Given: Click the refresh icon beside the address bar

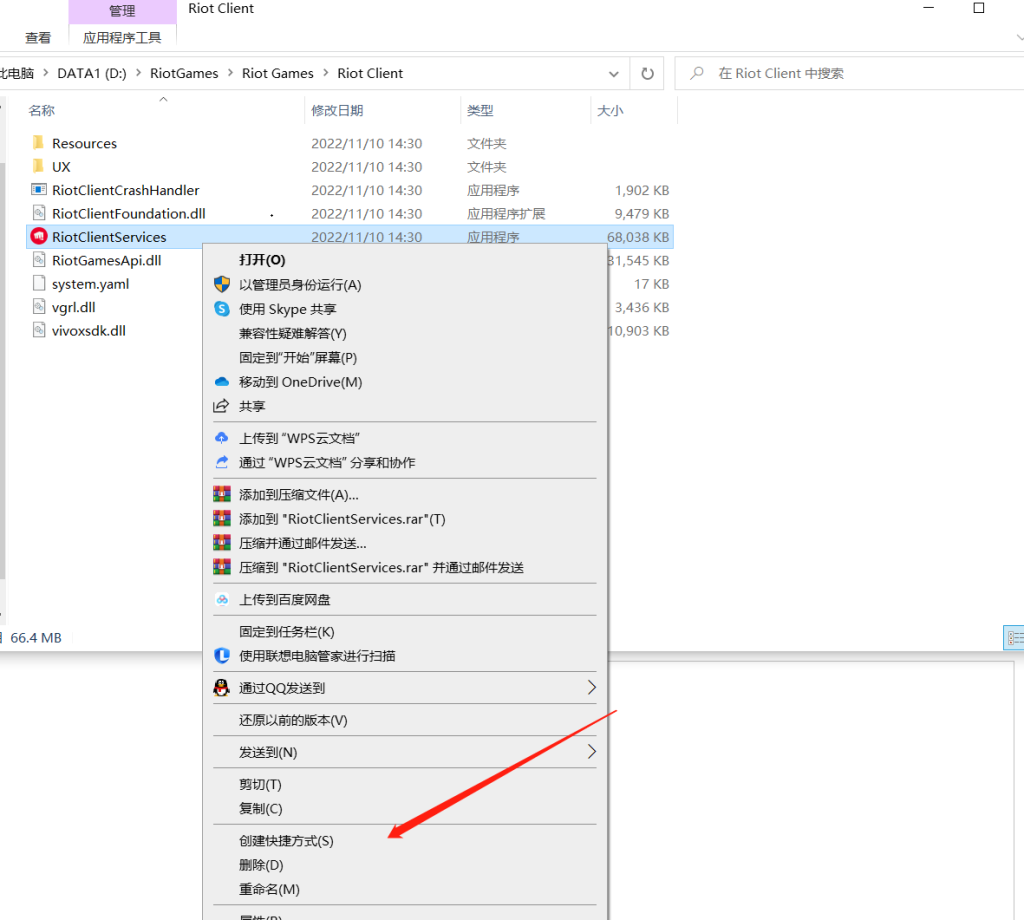Looking at the screenshot, I should (x=647, y=73).
